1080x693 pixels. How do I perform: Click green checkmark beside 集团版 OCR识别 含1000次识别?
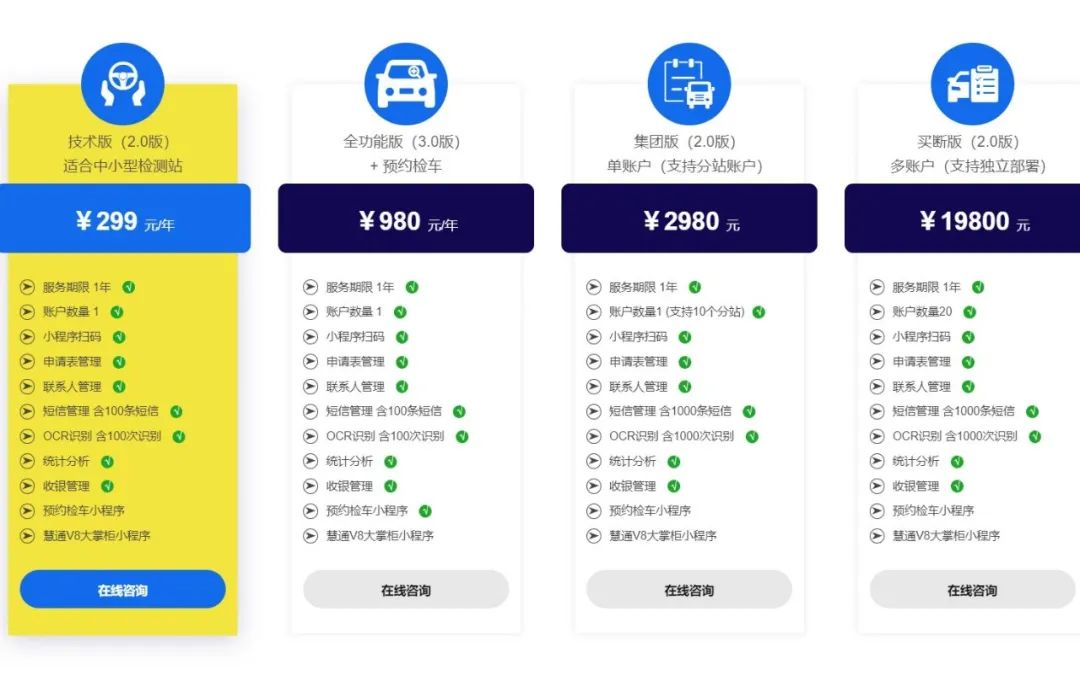751,436
